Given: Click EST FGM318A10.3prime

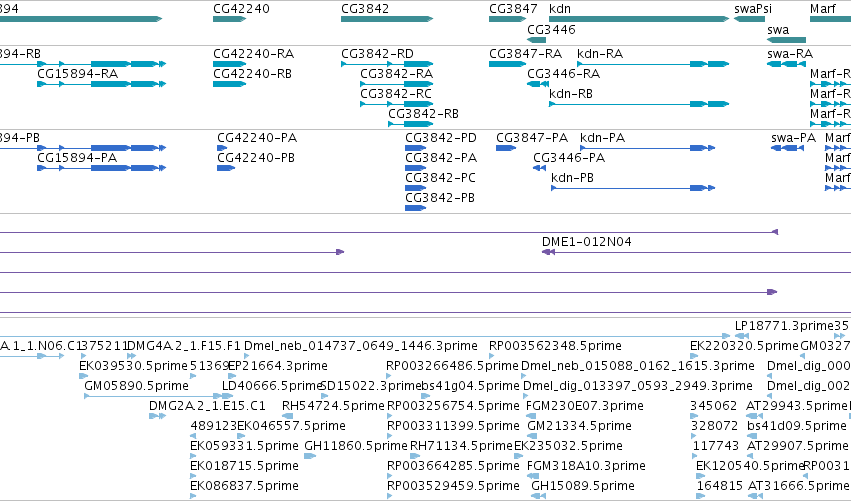Looking at the screenshot, I should point(586,466).
